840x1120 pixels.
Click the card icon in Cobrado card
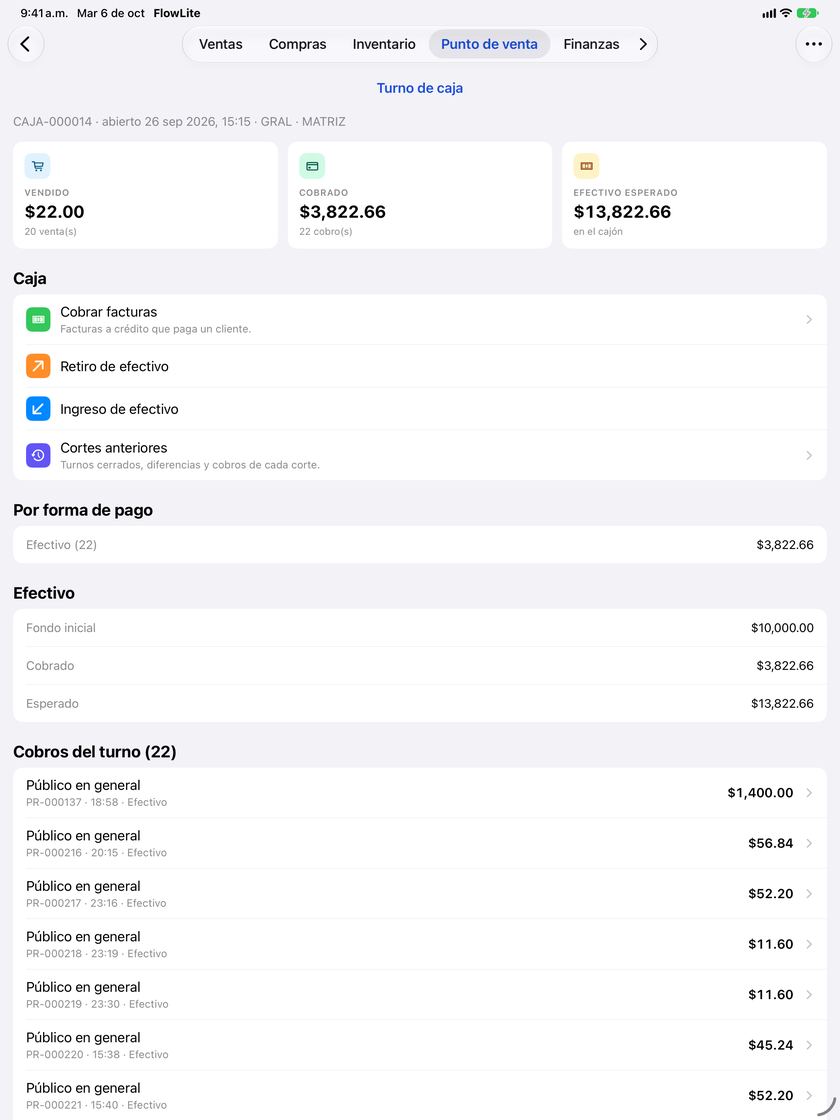pyautogui.click(x=312, y=166)
